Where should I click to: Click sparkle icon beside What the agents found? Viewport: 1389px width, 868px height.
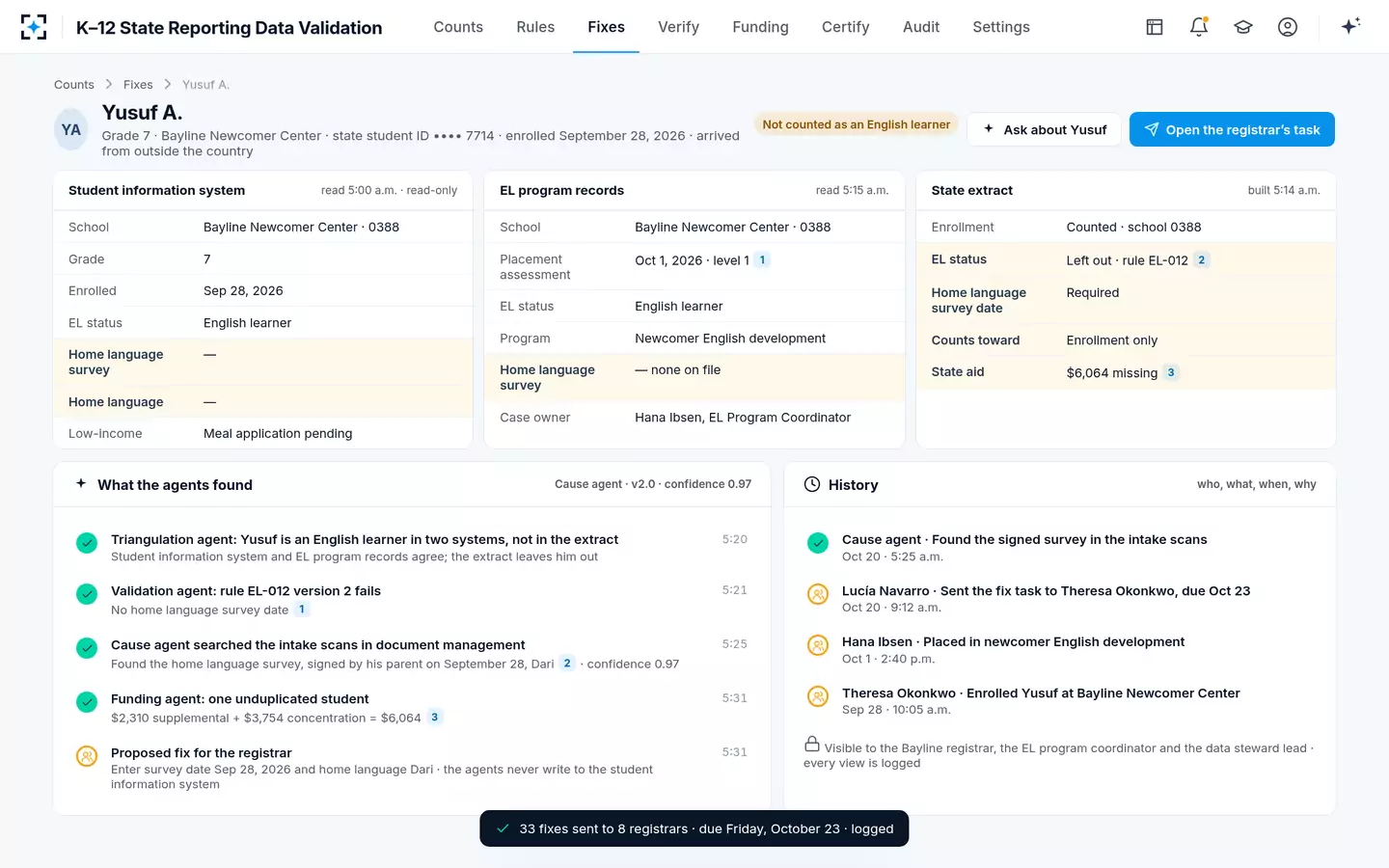pos(81,484)
